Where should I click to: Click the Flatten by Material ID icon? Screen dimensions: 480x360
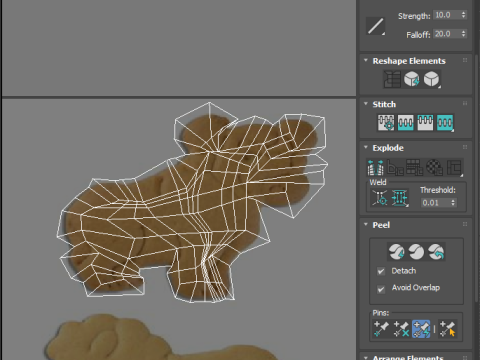434,167
